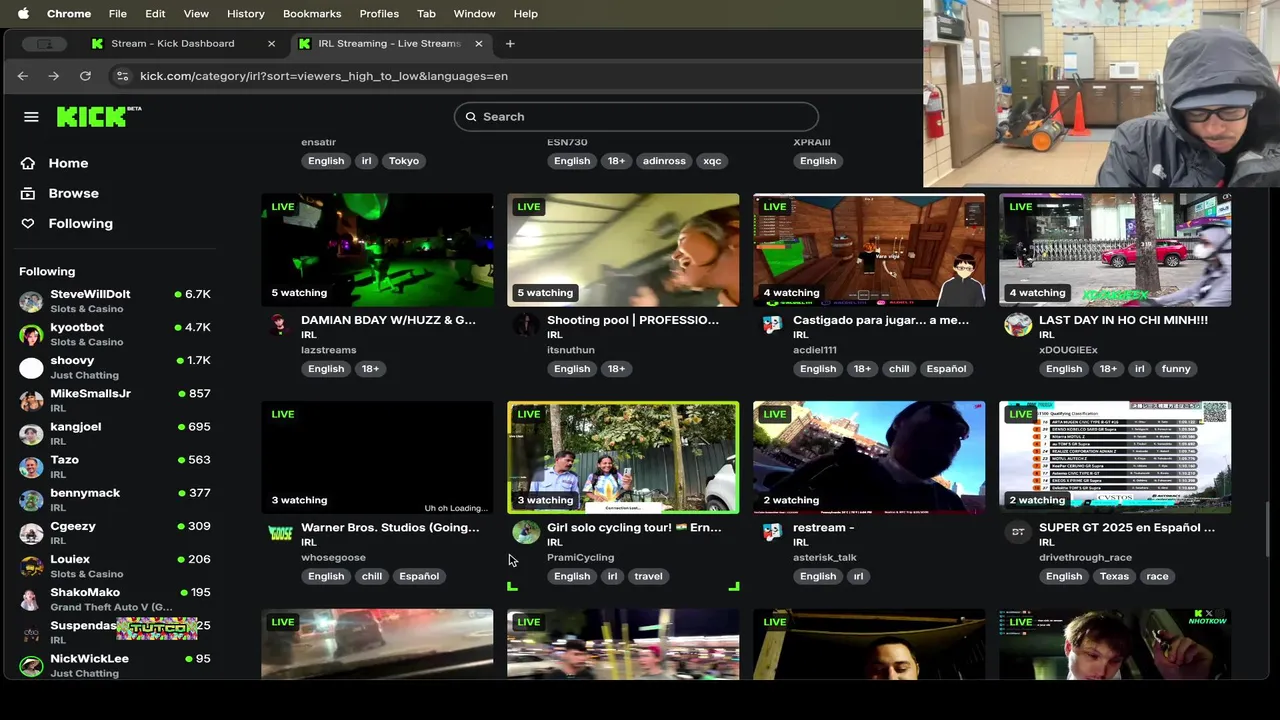Click the race tag

(x=1157, y=576)
